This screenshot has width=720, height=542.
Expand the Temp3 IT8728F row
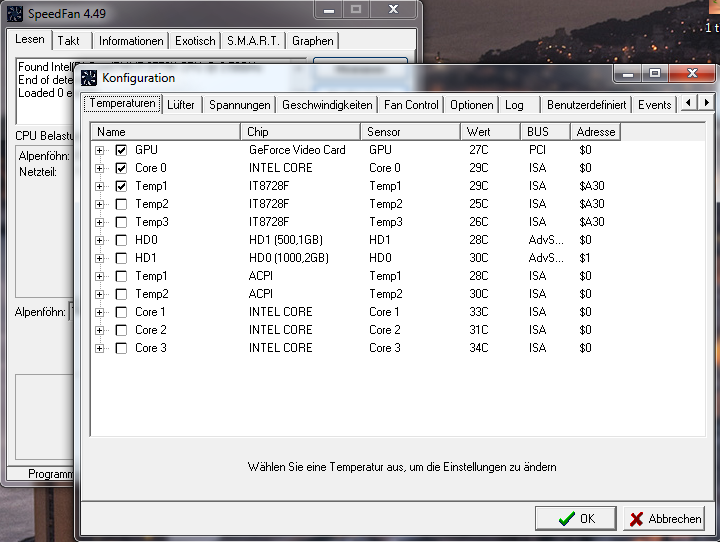tap(99, 222)
